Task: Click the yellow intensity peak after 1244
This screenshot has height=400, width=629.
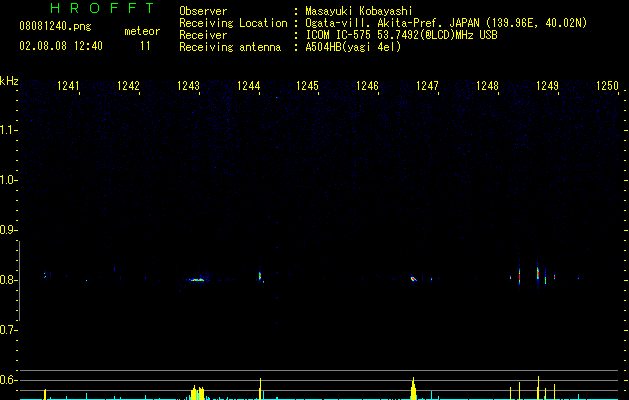Action: (x=260, y=388)
